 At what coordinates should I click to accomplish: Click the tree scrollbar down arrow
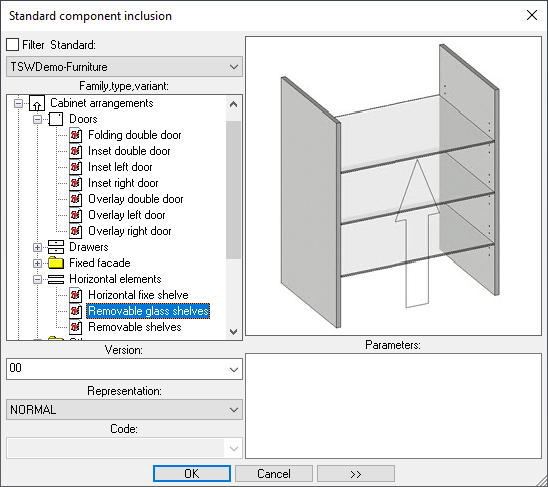pyautogui.click(x=233, y=331)
